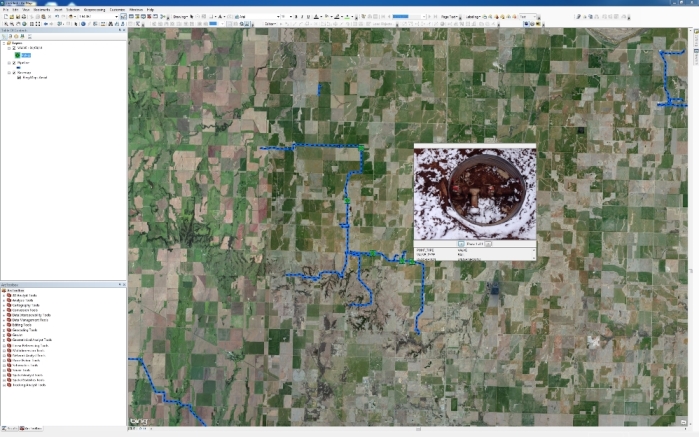The image size is (699, 437).
Task: Go back to previous extent arrow
Action: (45, 24)
